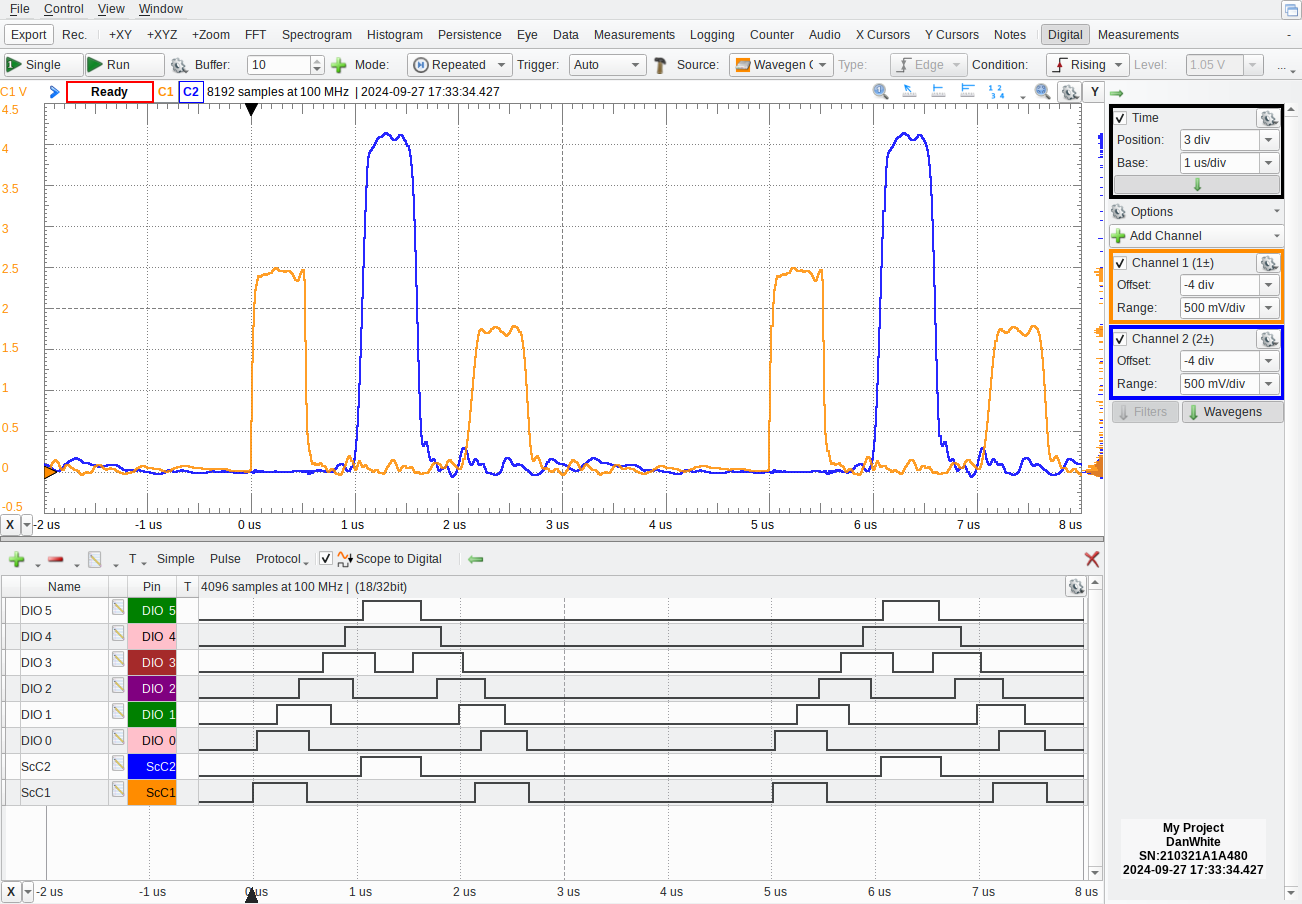This screenshot has height=904, width=1302.
Task: Click the blue arrow left of Ready
Action: click(54, 92)
